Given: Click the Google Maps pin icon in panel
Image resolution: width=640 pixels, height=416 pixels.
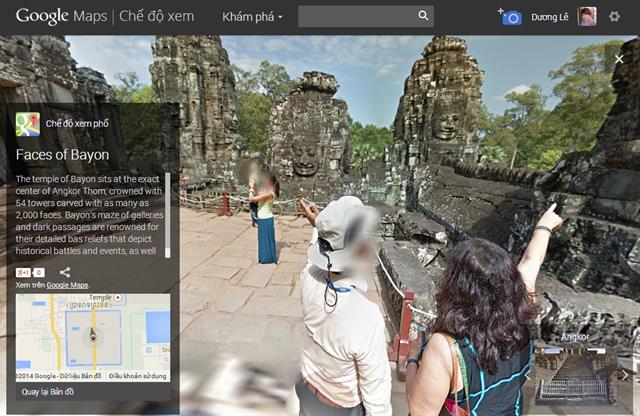Looking at the screenshot, I should point(28,124).
